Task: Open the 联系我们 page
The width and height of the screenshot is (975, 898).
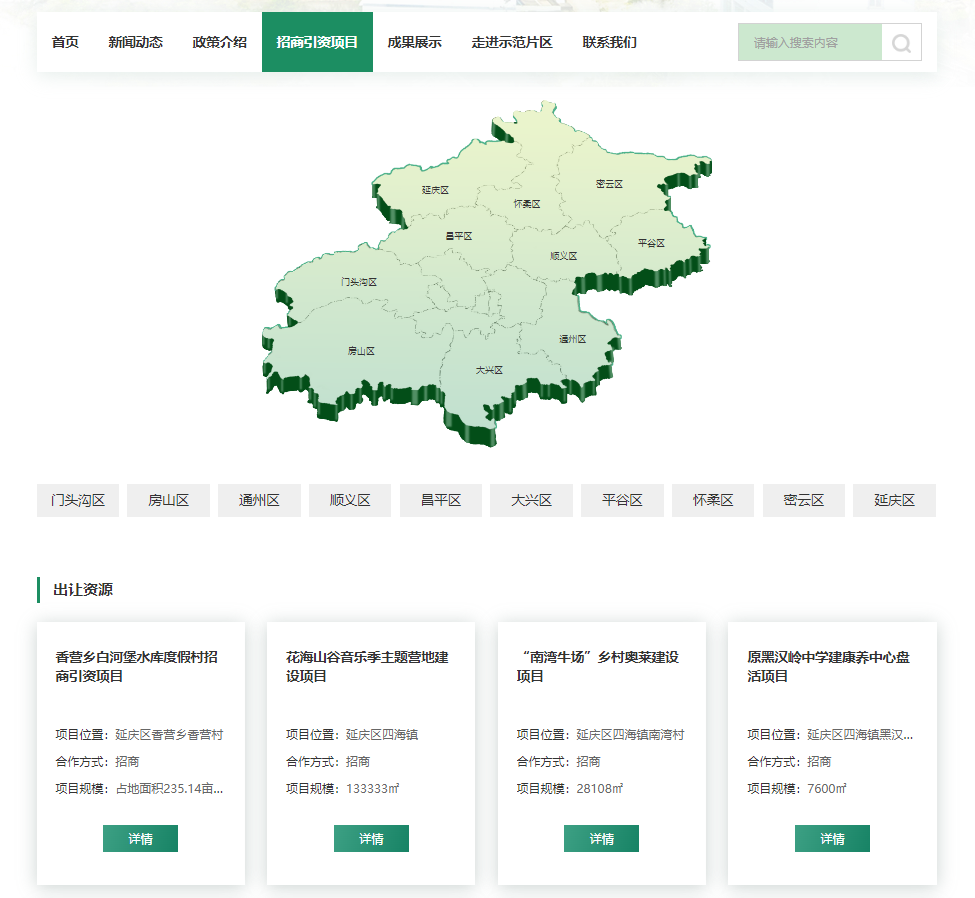Action: click(x=609, y=42)
